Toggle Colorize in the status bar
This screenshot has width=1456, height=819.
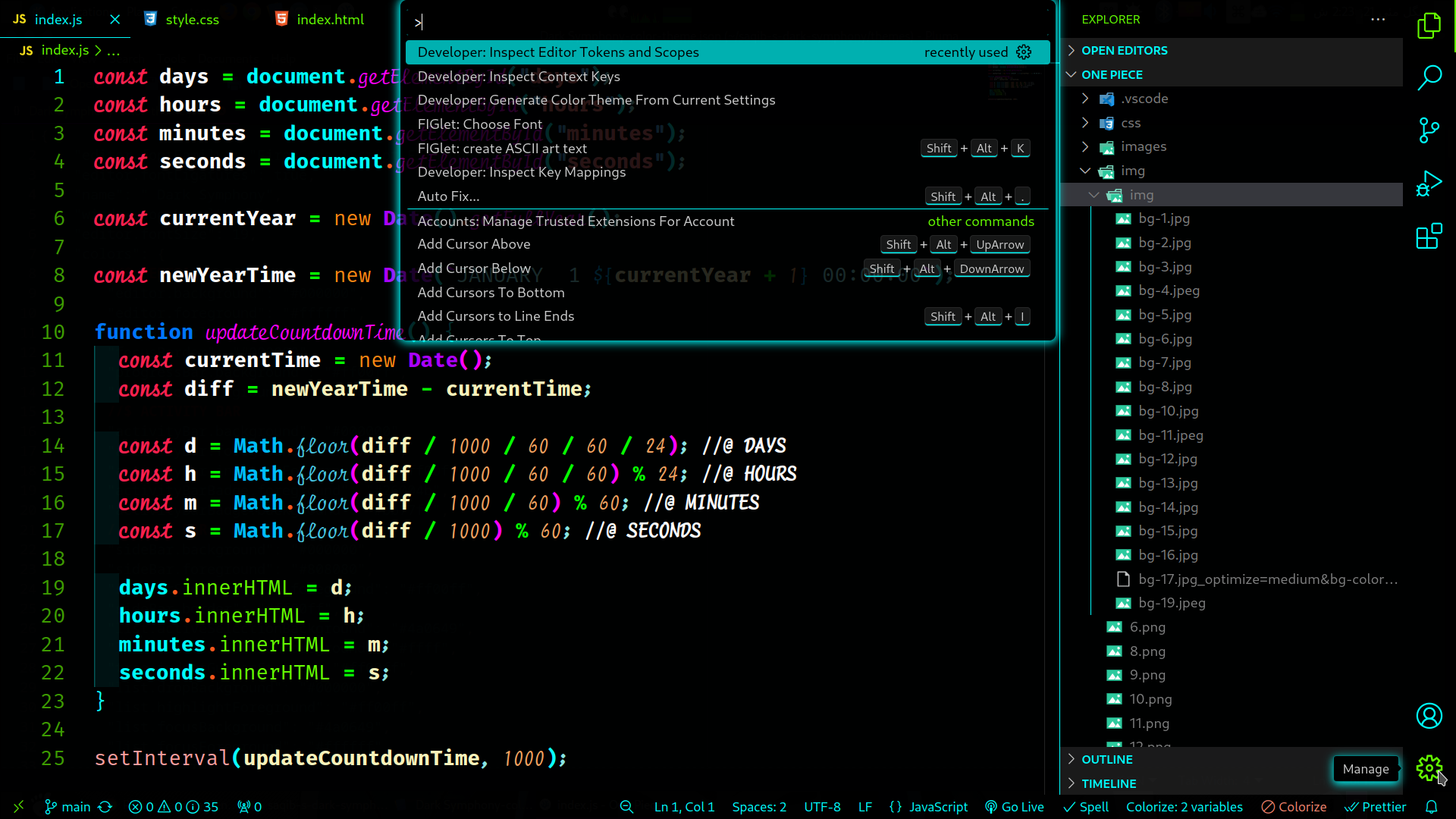[x=1294, y=807]
